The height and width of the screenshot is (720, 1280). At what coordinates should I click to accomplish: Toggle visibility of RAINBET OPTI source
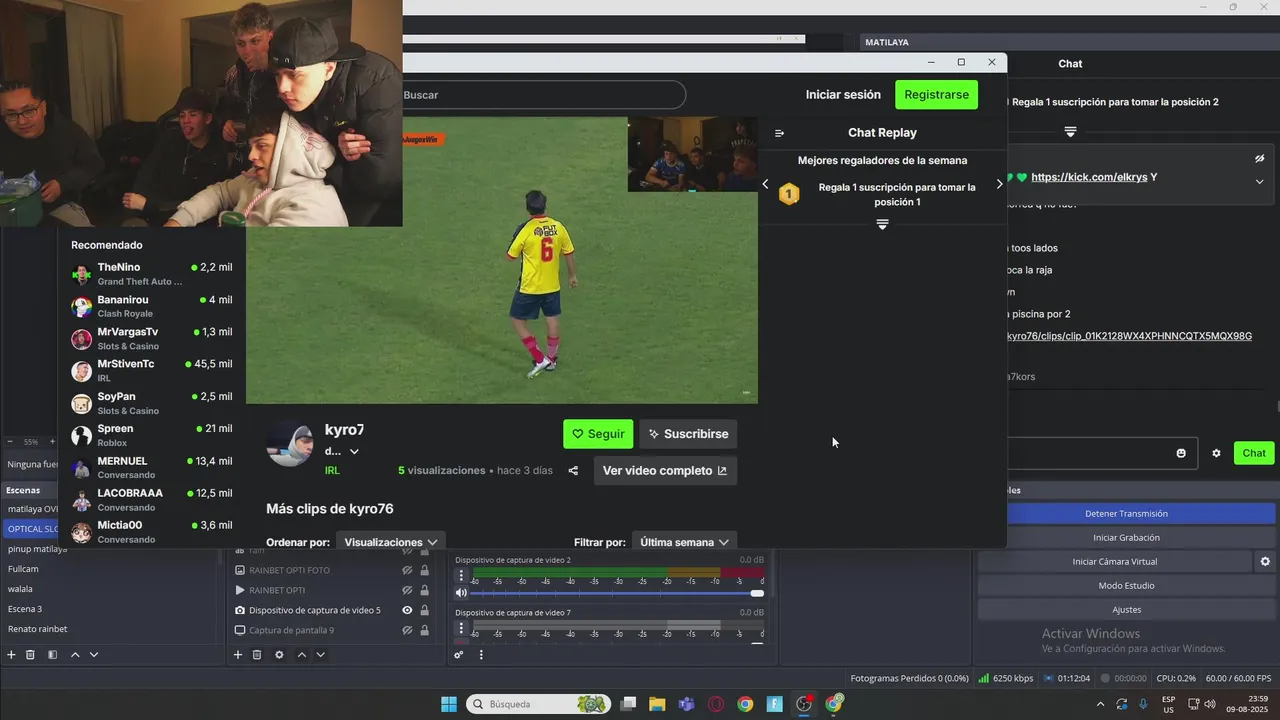(x=407, y=590)
